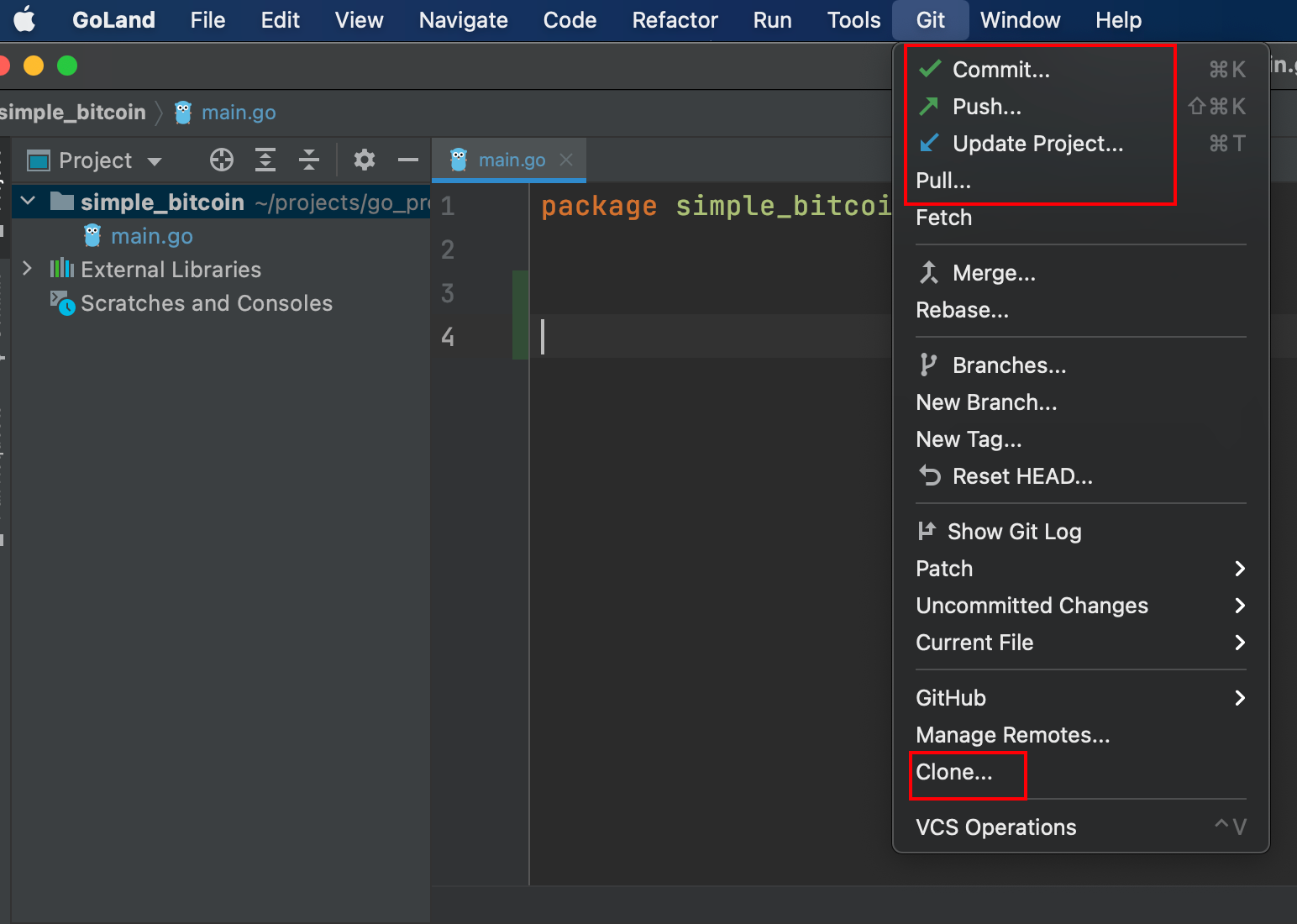
Task: Select New Branch... in Git menu
Action: pyautogui.click(x=1080, y=402)
